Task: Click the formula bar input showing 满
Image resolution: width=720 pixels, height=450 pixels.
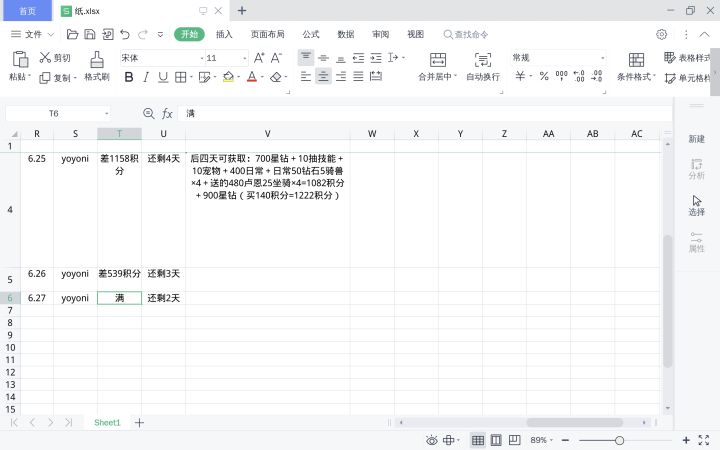Action: pyautogui.click(x=425, y=113)
